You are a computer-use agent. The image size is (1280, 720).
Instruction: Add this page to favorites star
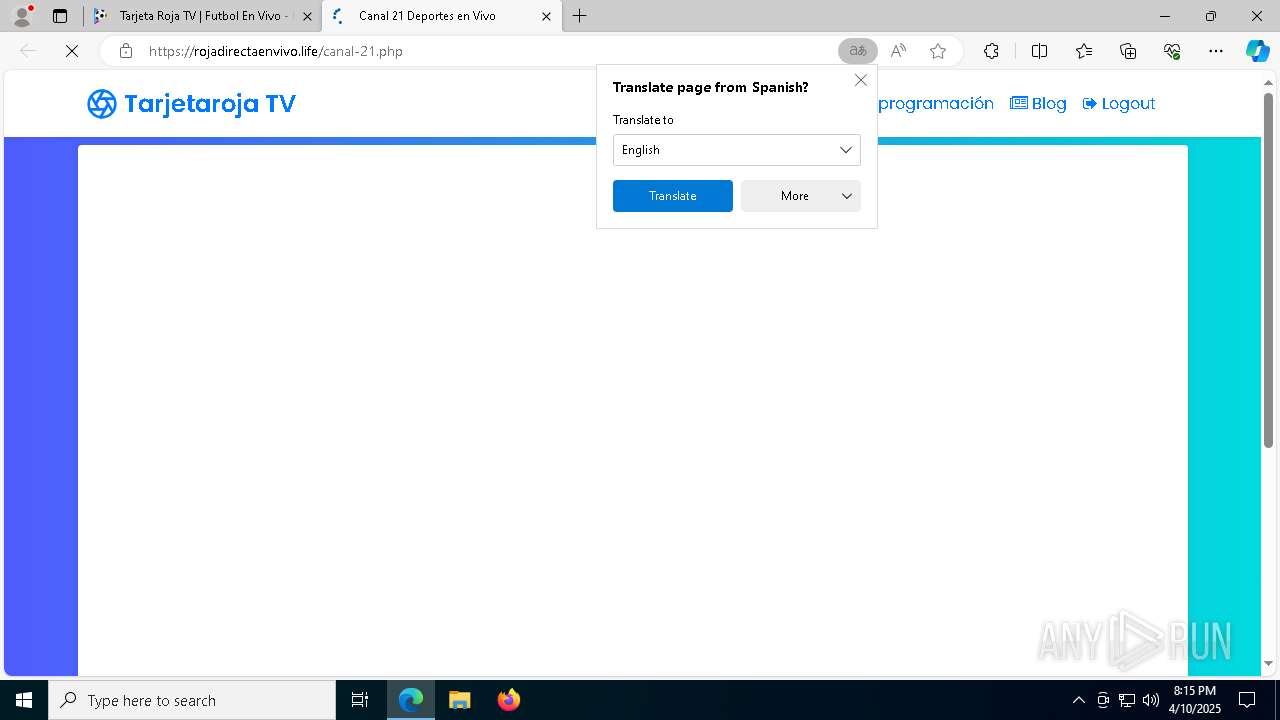[938, 51]
